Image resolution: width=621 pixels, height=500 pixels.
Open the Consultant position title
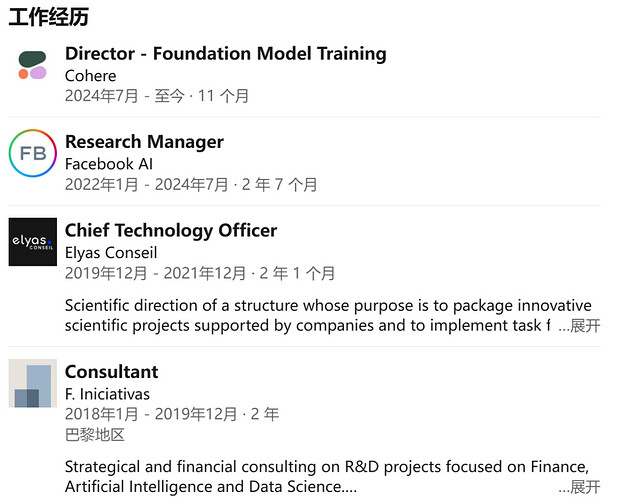pos(112,372)
